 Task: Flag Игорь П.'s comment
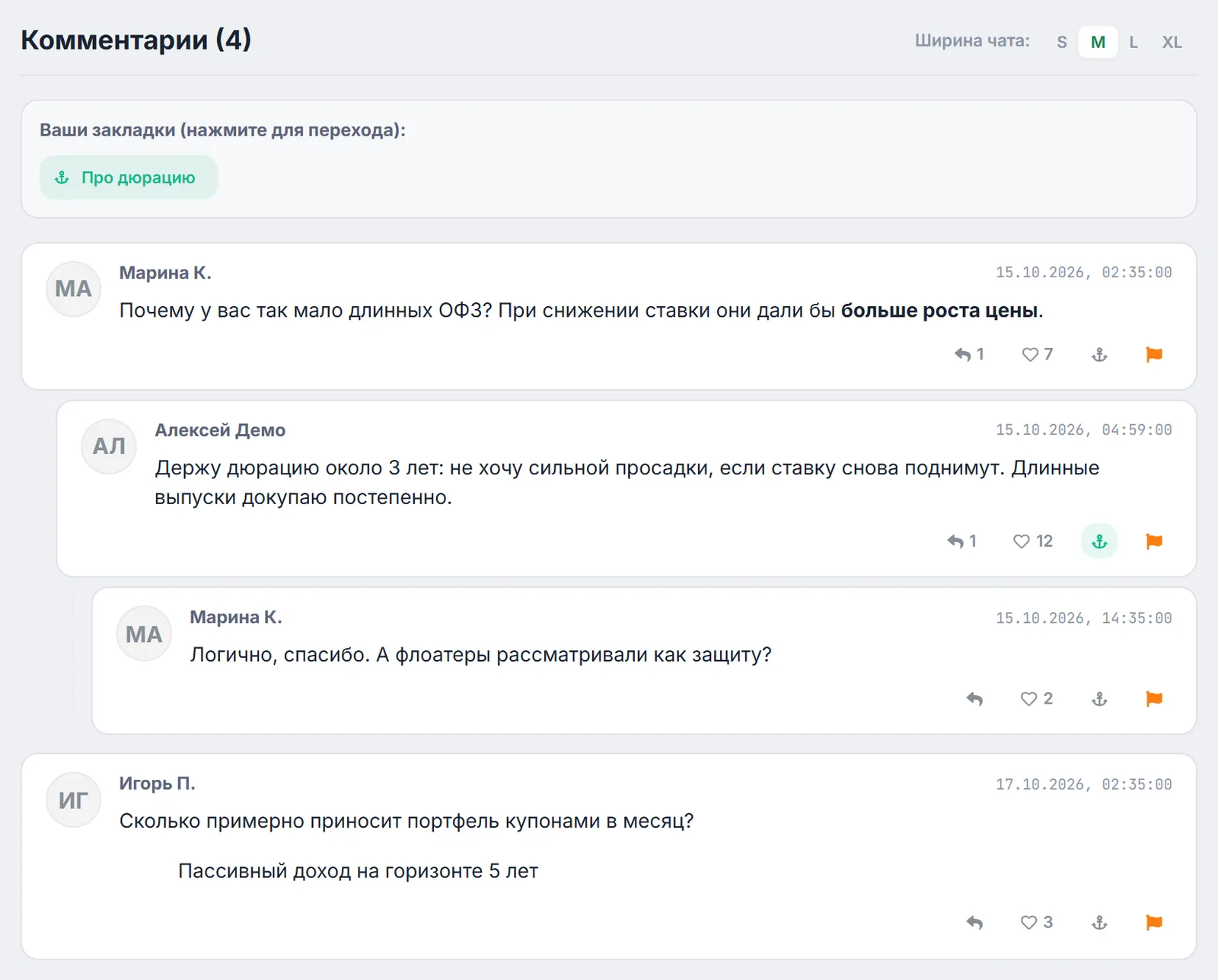coord(1154,923)
